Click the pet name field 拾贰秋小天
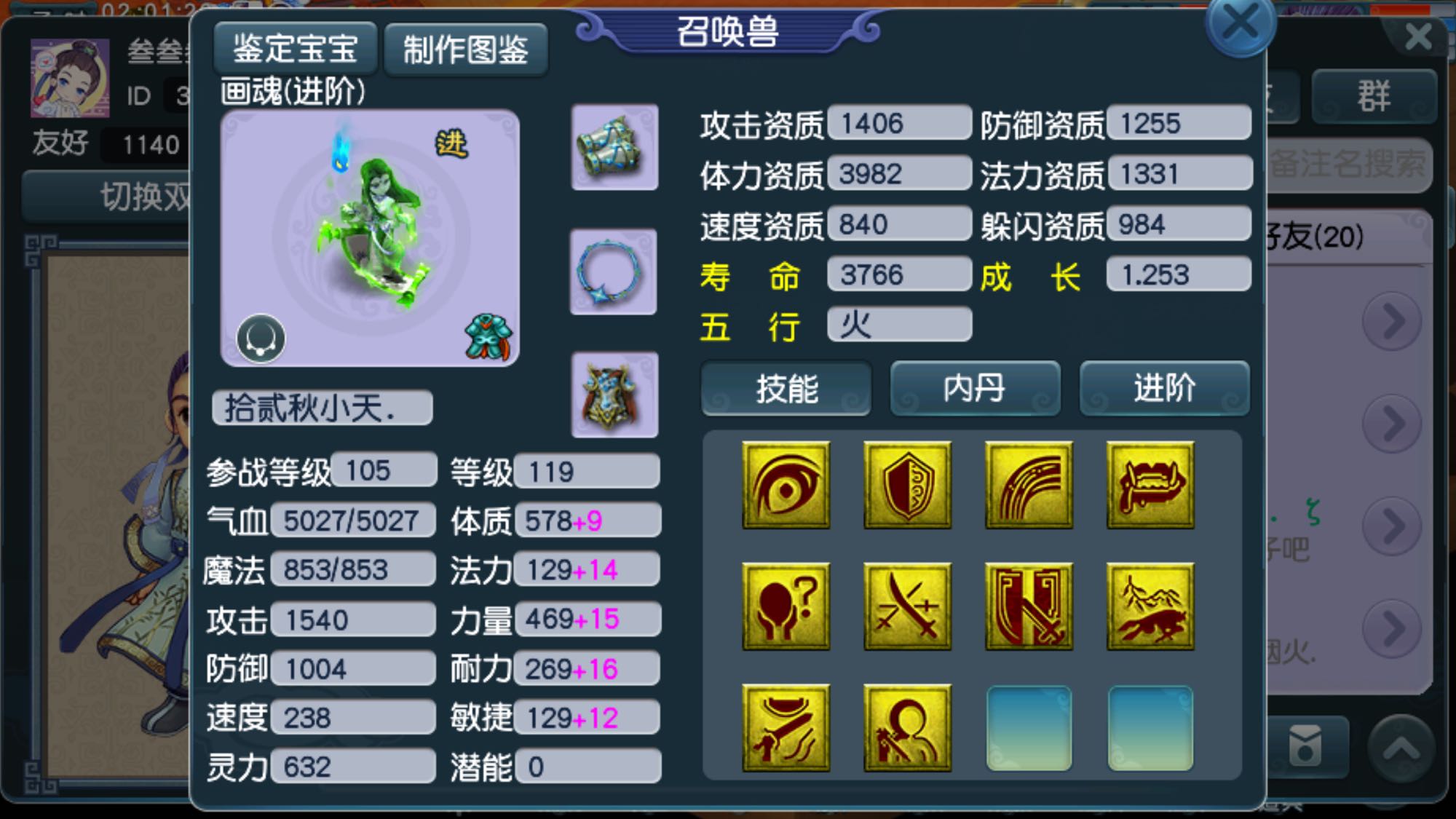 click(x=323, y=408)
